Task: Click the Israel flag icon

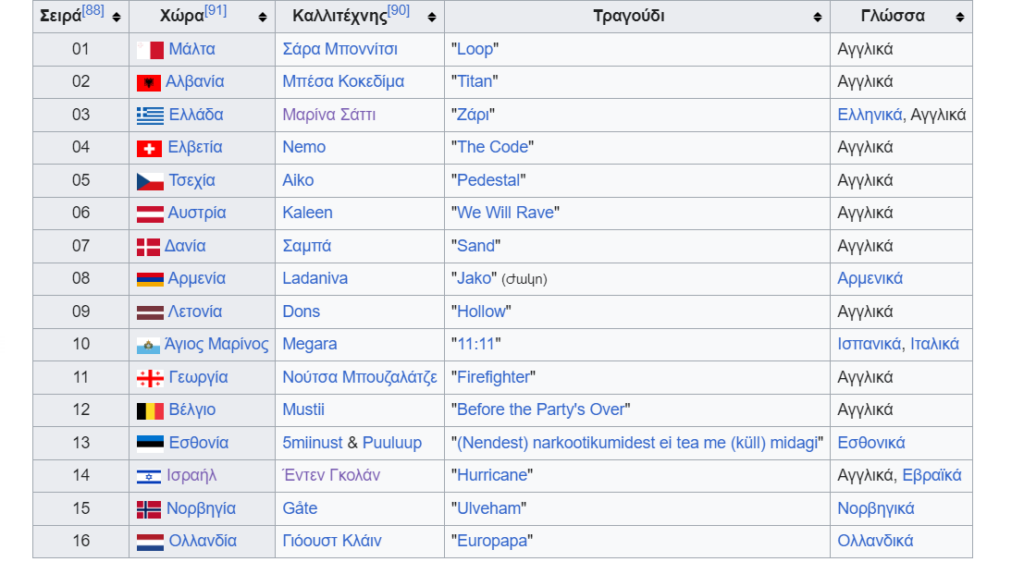Action: click(149, 476)
